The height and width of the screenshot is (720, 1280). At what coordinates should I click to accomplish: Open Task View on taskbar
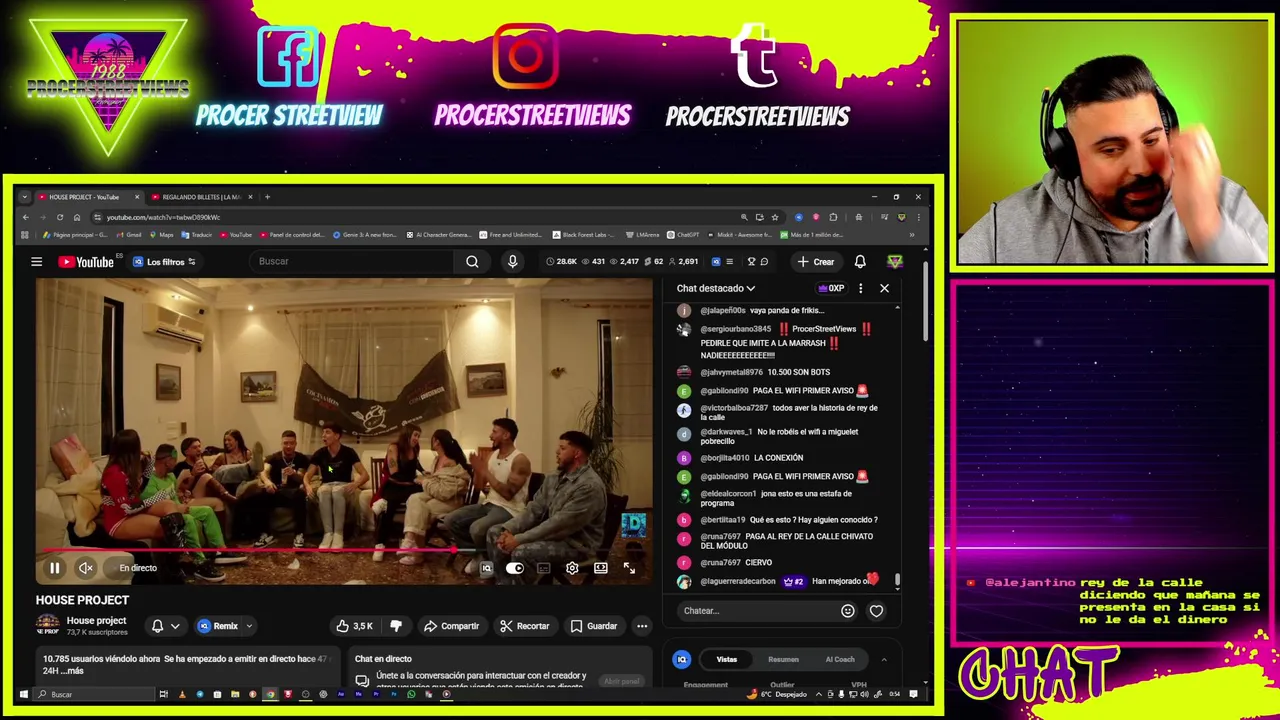[x=163, y=694]
